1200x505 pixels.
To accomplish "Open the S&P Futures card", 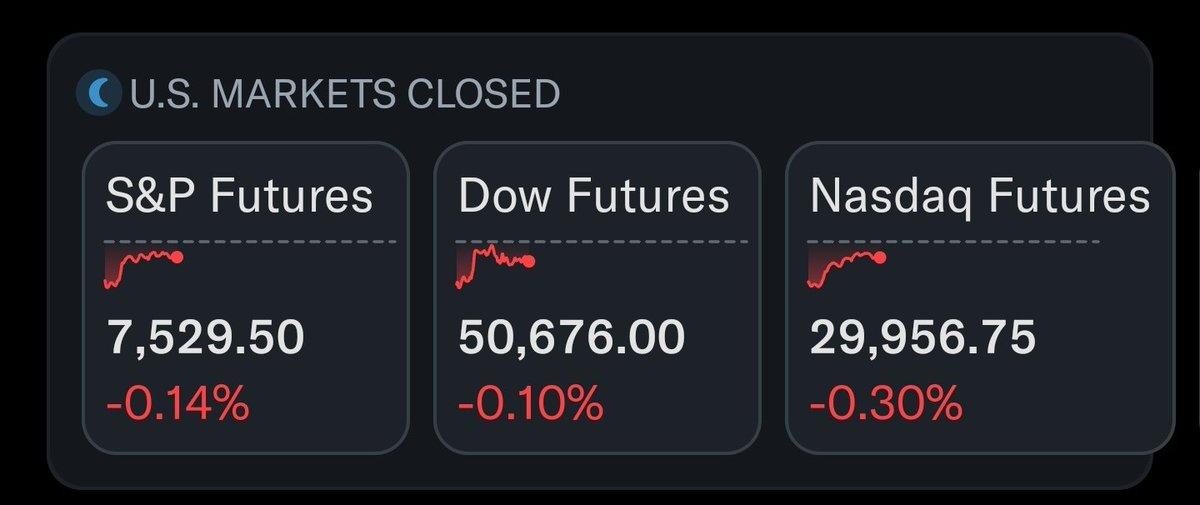I will click(x=245, y=298).
